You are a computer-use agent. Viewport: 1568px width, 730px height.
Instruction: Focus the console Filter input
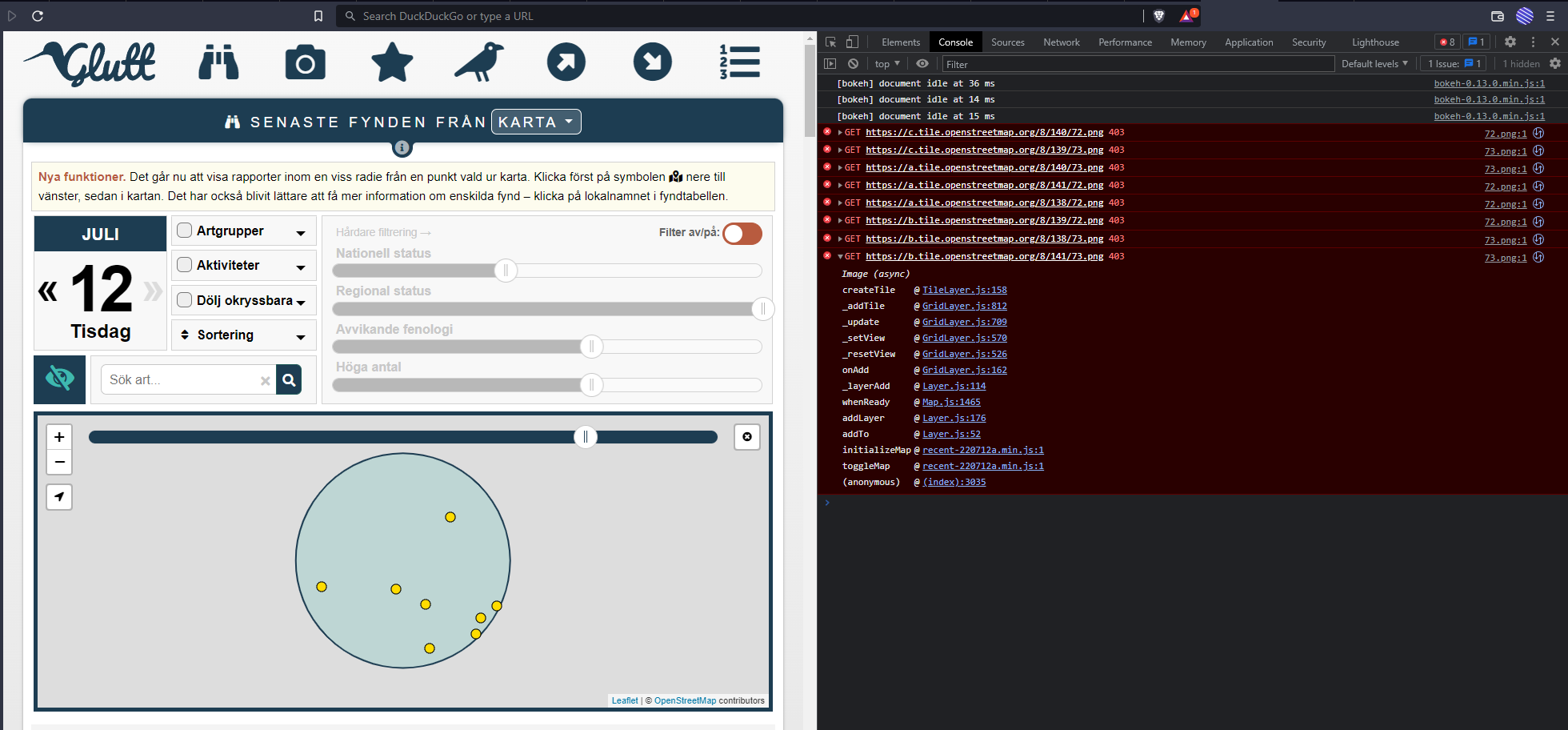pos(1138,64)
